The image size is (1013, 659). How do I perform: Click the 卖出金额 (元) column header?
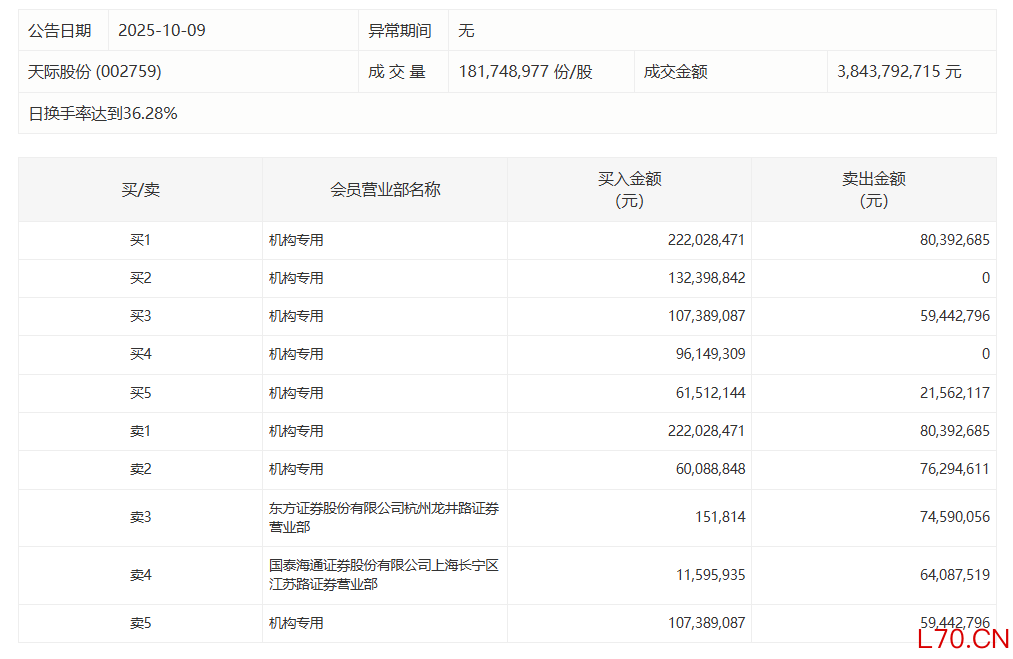pyautogui.click(x=873, y=189)
